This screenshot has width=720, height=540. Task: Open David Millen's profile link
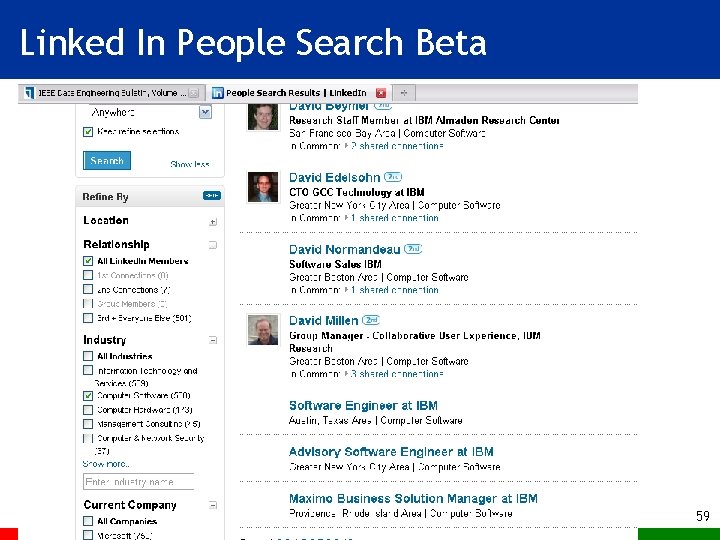[x=324, y=321]
